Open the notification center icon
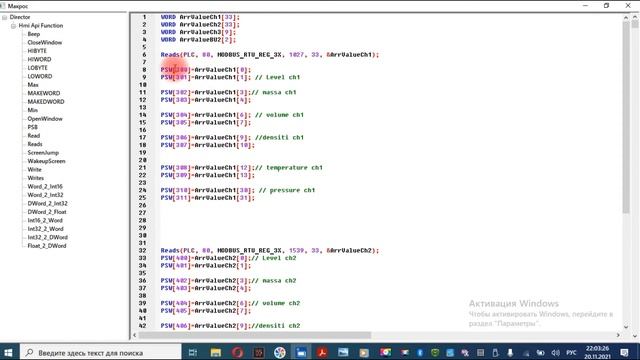Image resolution: width=640 pixels, height=360 pixels. [624, 352]
